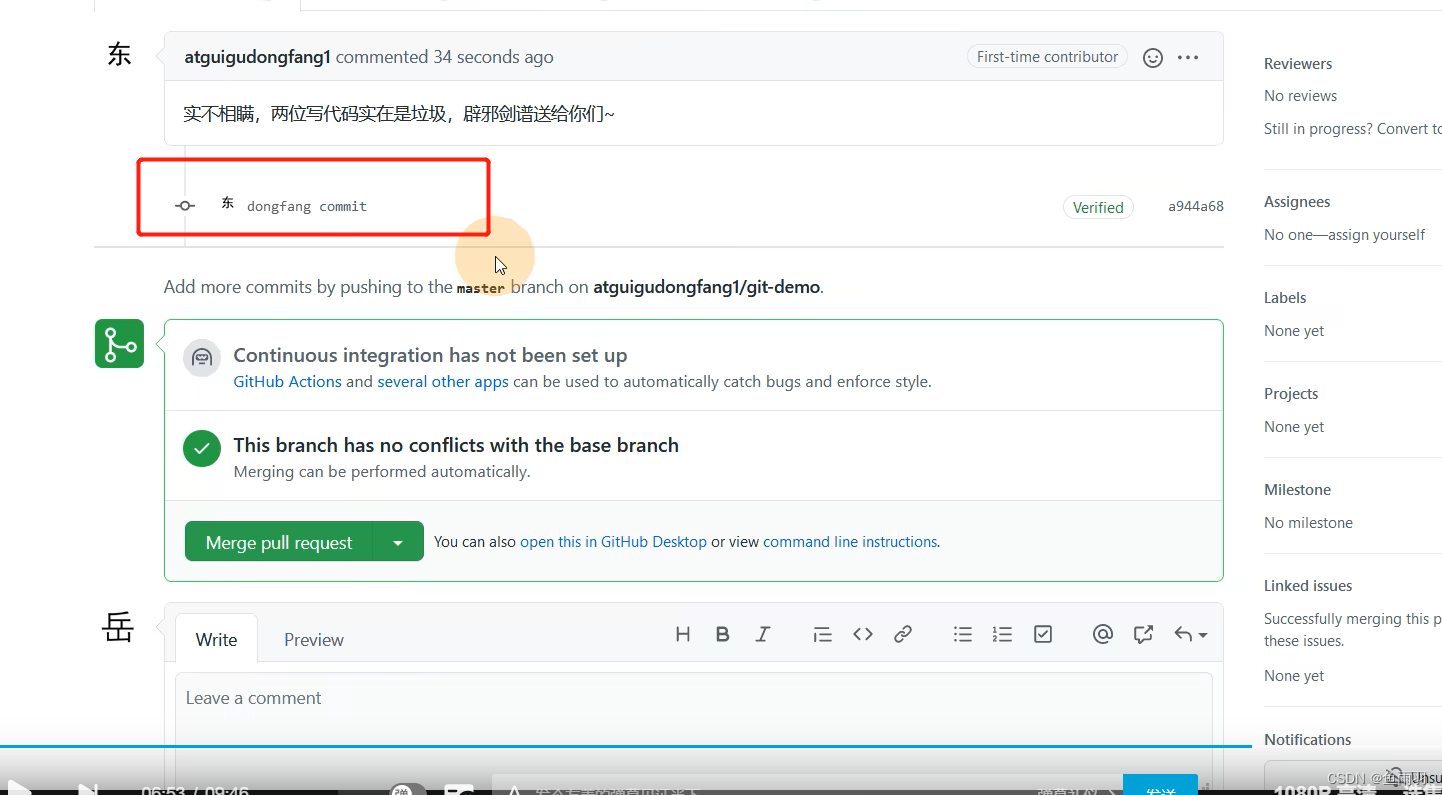Open the GitHub Actions link
The width and height of the screenshot is (1442, 795).
pos(287,381)
